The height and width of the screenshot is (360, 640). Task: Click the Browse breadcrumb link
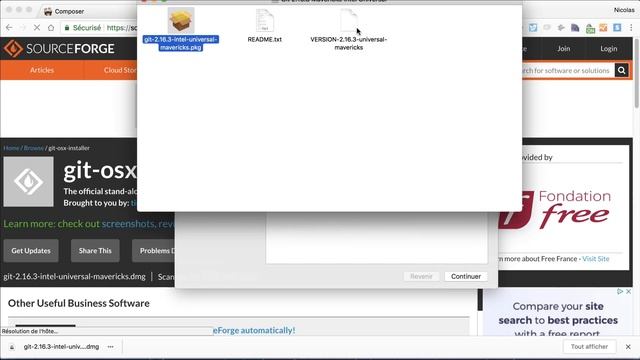(33, 148)
